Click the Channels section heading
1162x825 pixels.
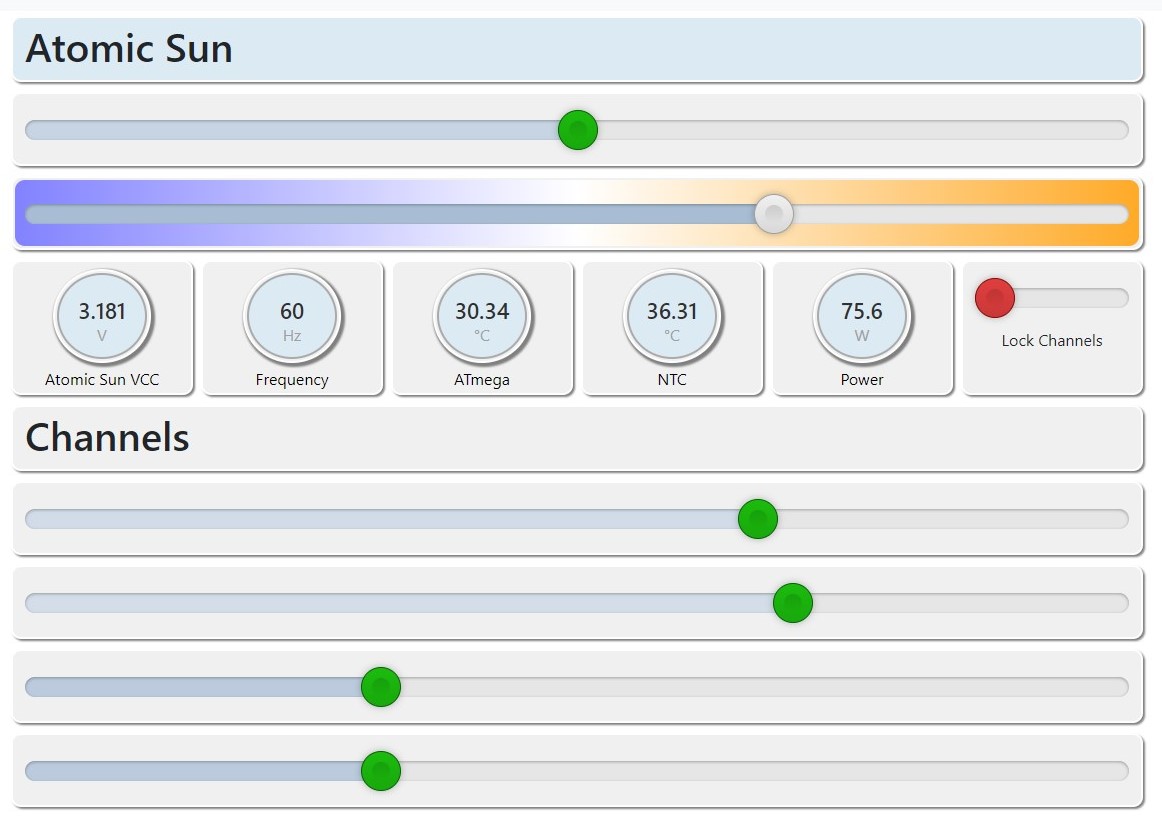(x=107, y=437)
